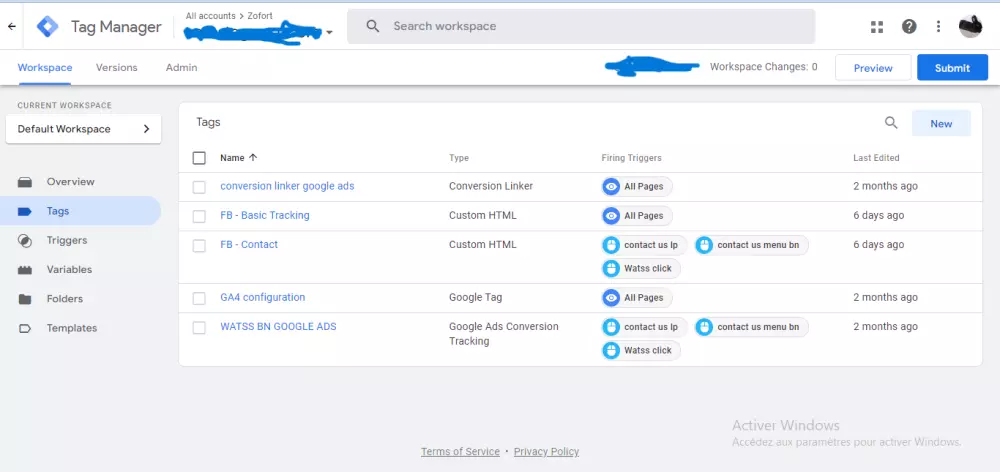Select Tags in the sidebar

pos(80,211)
